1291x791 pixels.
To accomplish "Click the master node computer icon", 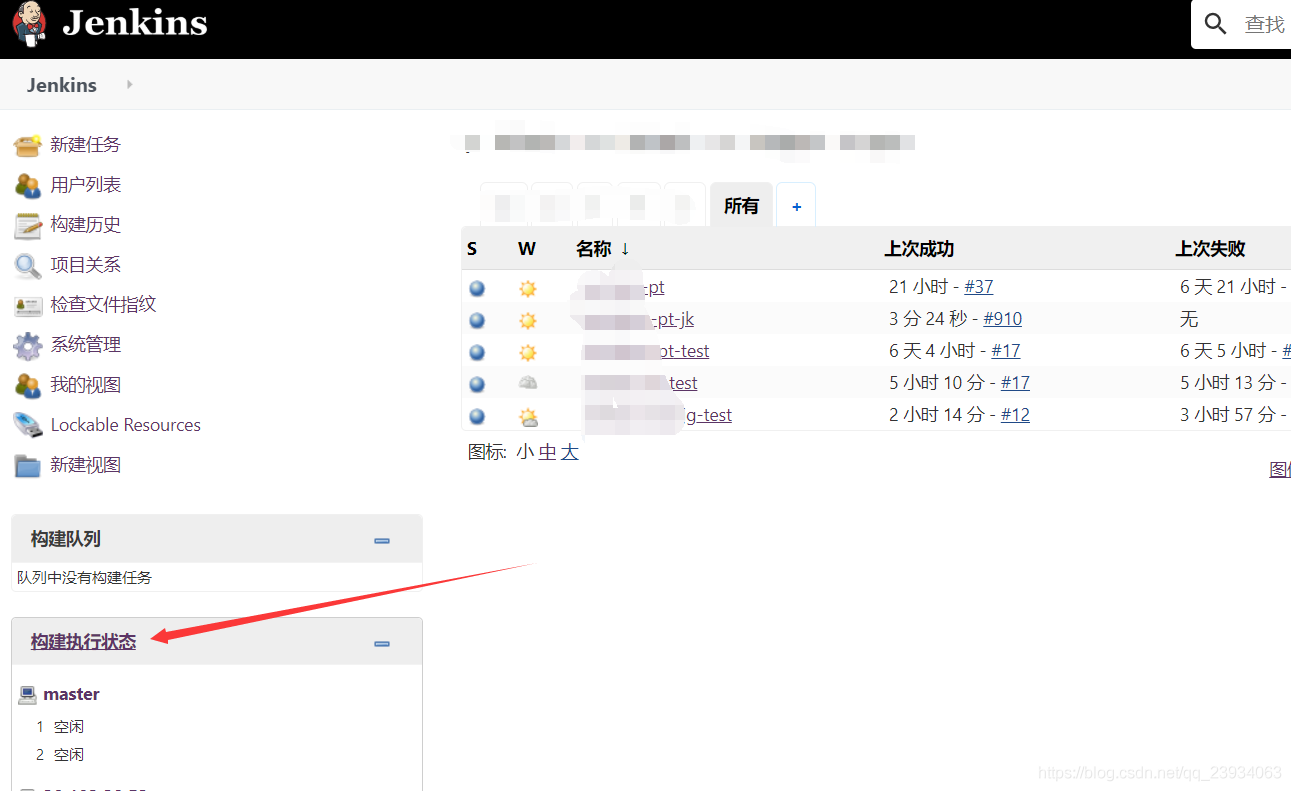I will [x=28, y=694].
